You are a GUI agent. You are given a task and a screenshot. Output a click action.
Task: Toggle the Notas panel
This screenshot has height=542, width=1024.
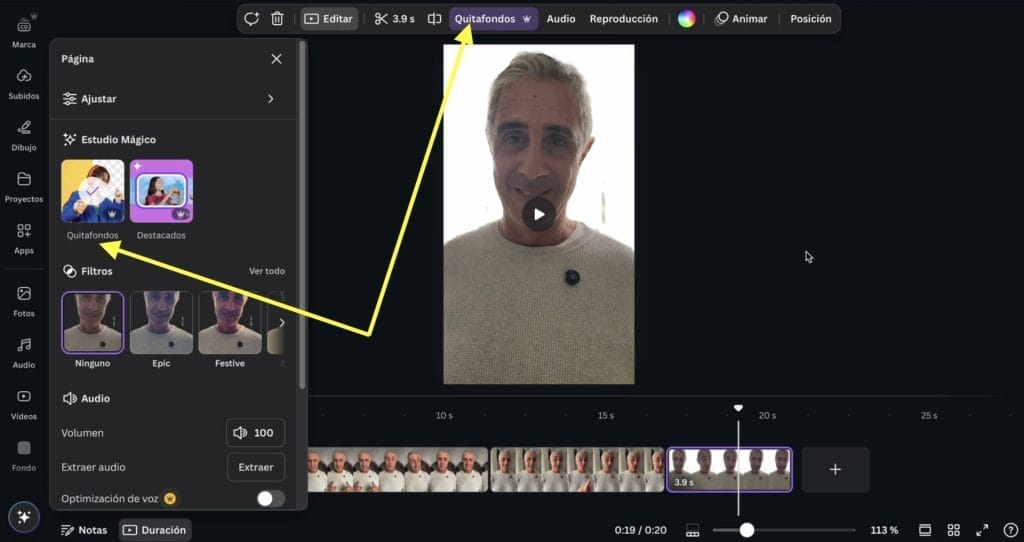pos(84,530)
